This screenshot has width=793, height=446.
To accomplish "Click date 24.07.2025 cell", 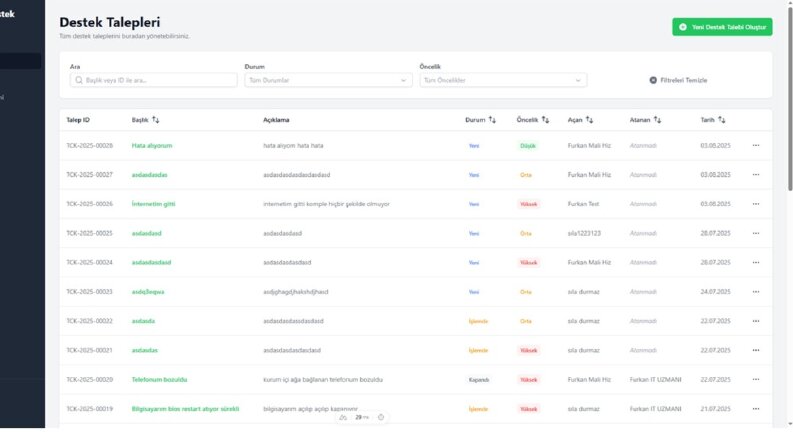I will click(715, 292).
